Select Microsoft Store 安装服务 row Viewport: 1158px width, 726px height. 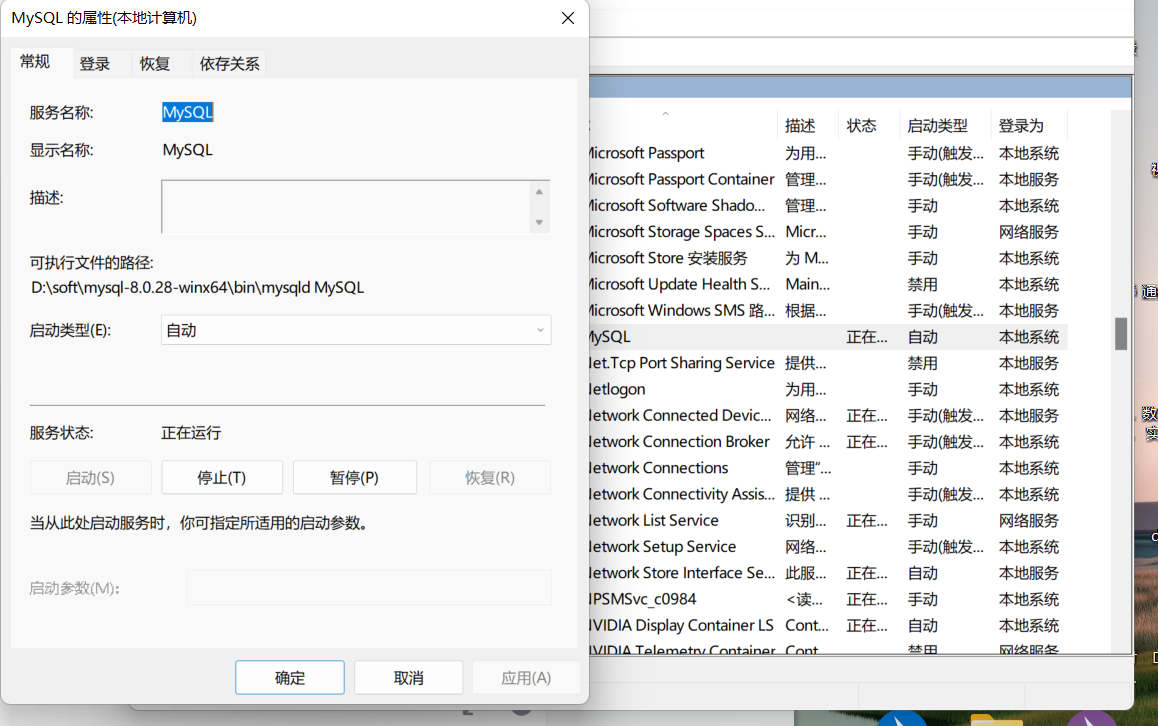tap(827, 258)
